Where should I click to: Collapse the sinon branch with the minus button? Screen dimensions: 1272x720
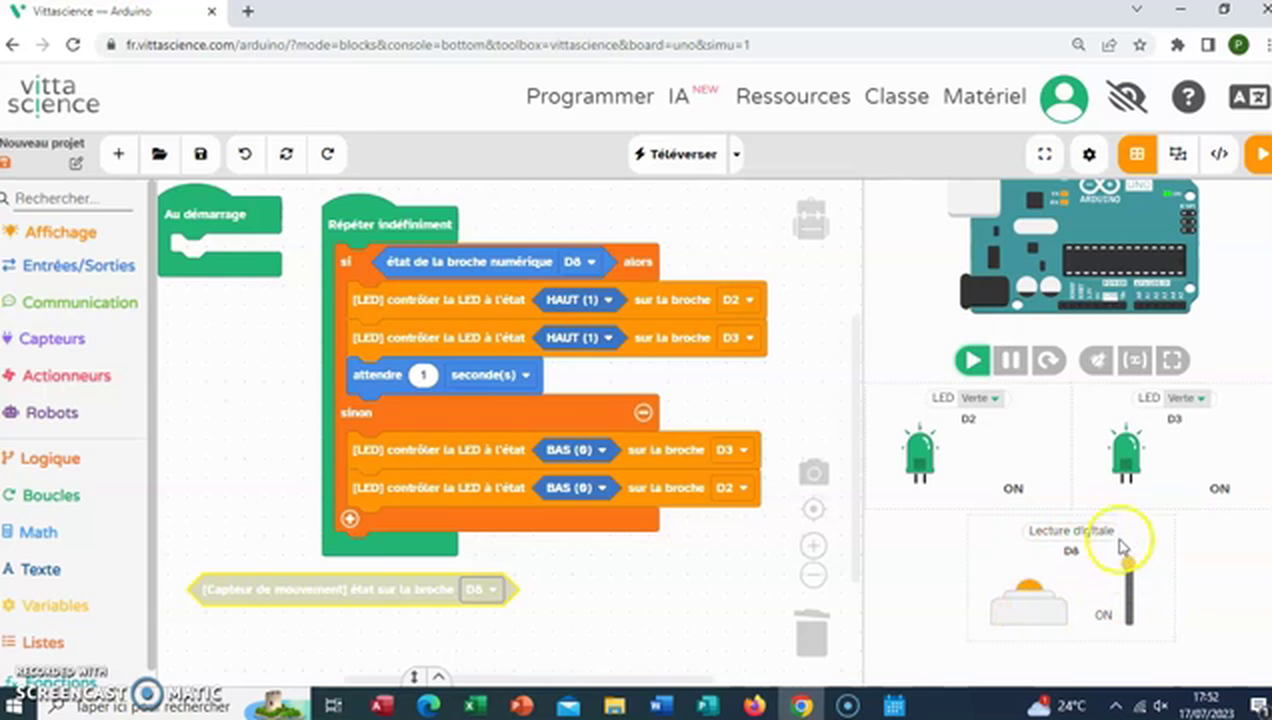click(x=644, y=412)
